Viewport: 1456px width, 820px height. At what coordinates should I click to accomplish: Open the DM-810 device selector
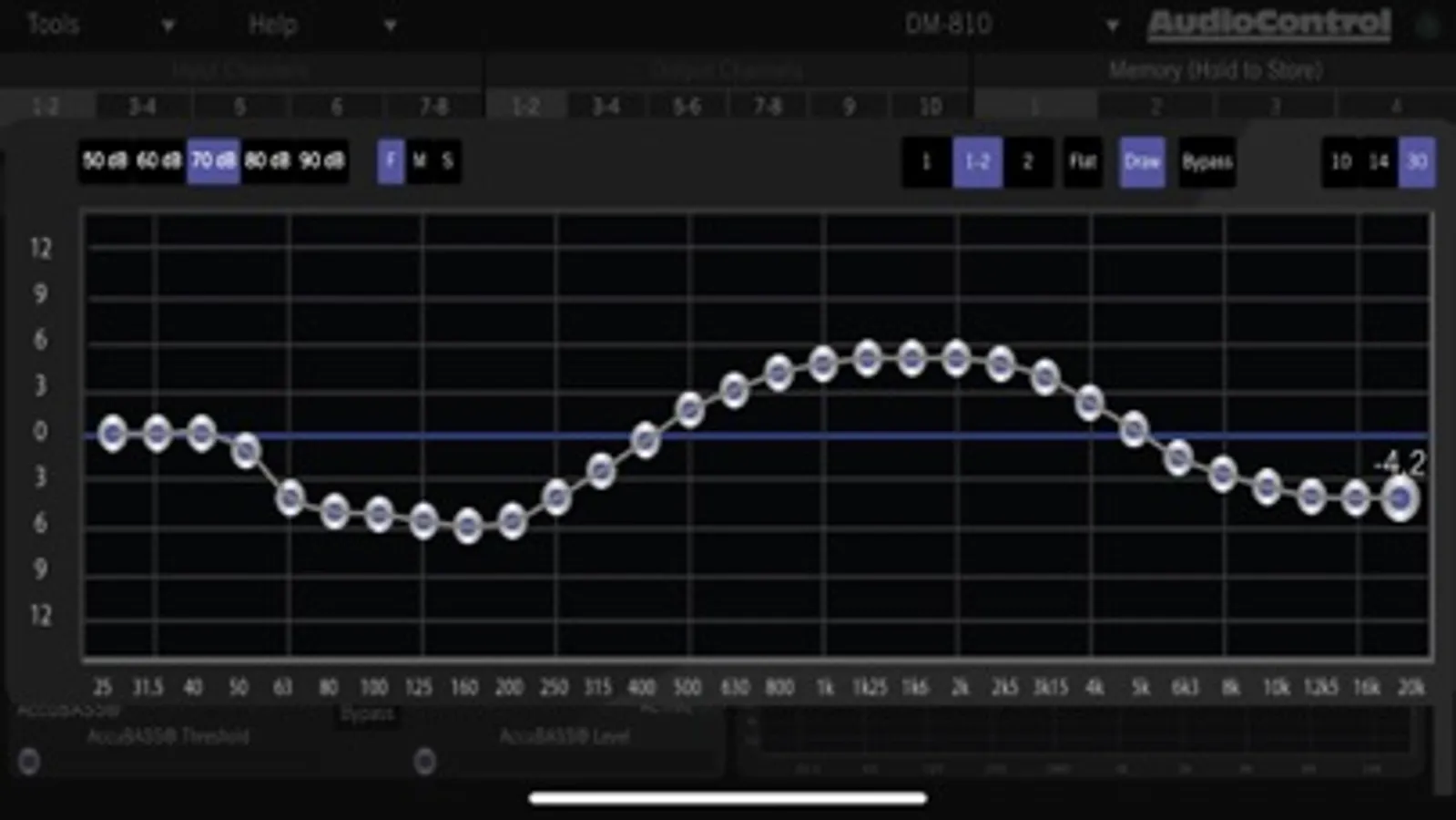[x=948, y=24]
